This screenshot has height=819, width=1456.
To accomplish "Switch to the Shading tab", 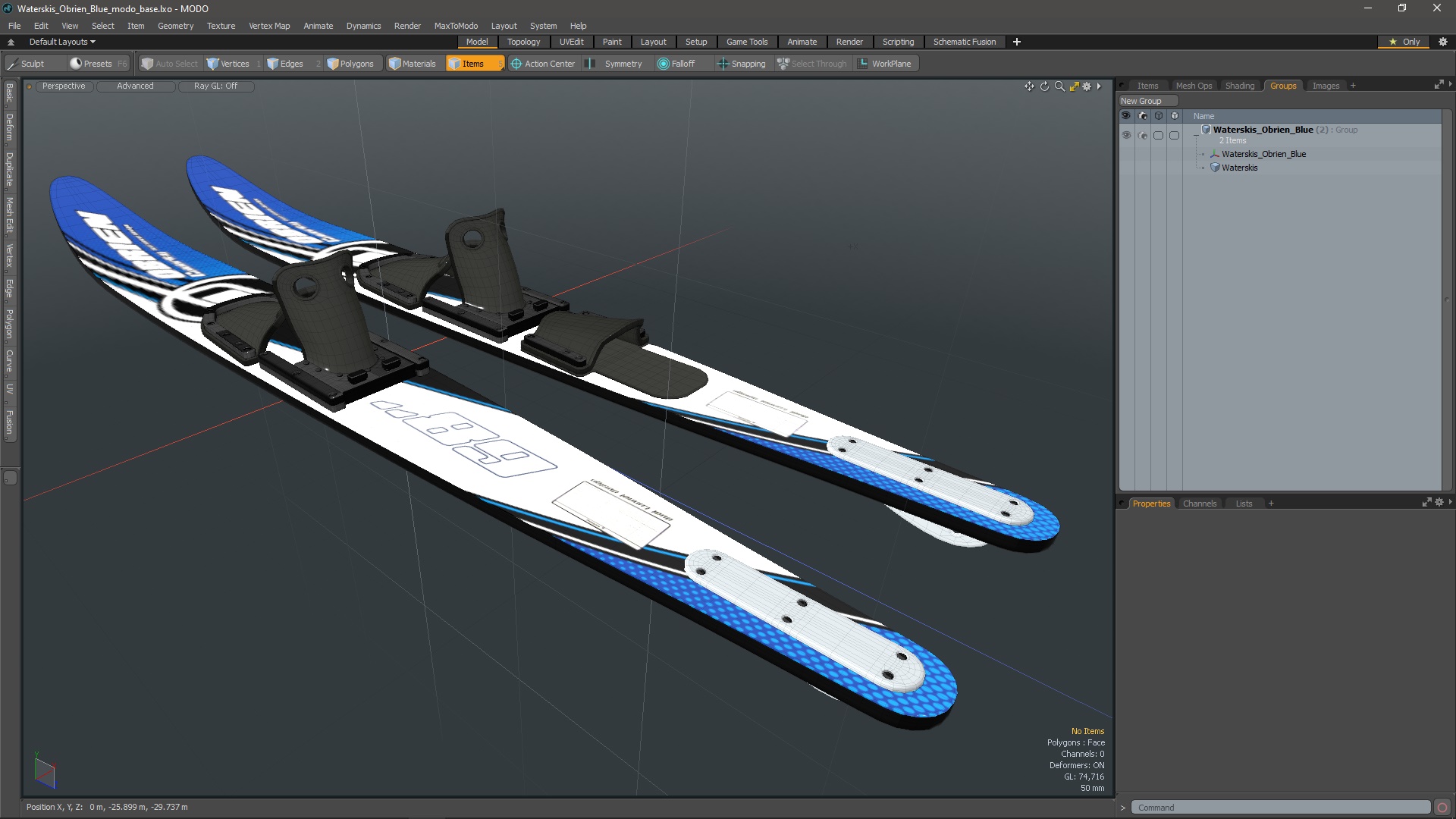I will click(1240, 86).
